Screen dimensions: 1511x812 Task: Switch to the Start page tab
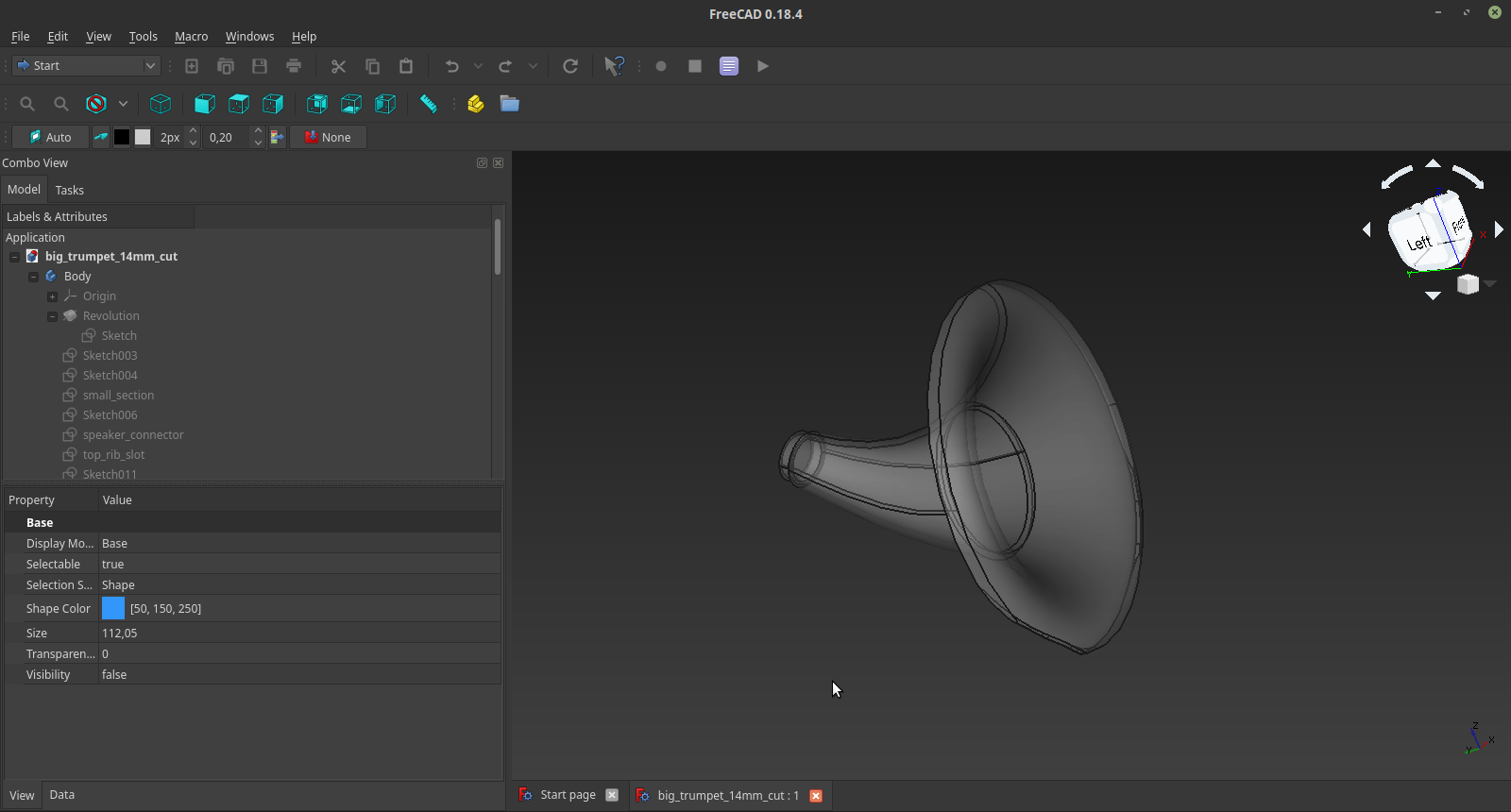click(x=568, y=795)
